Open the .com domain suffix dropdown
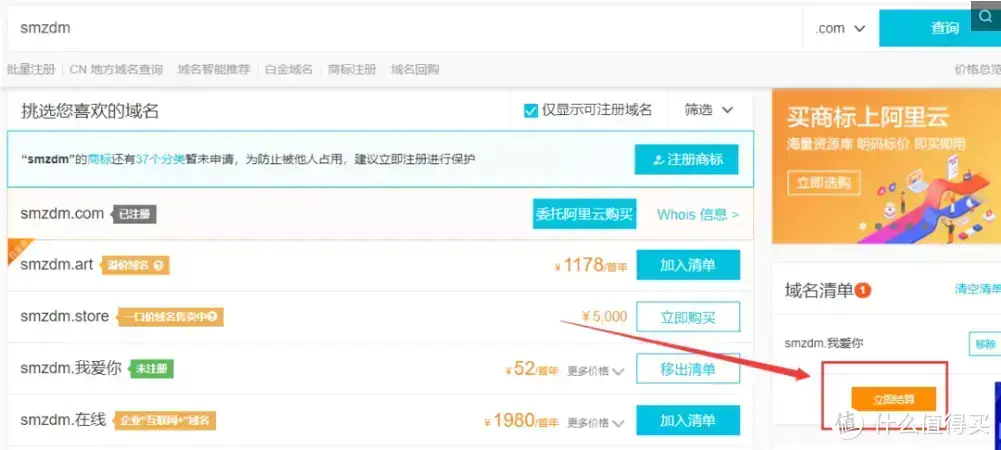The height and width of the screenshot is (450, 1001). (840, 28)
